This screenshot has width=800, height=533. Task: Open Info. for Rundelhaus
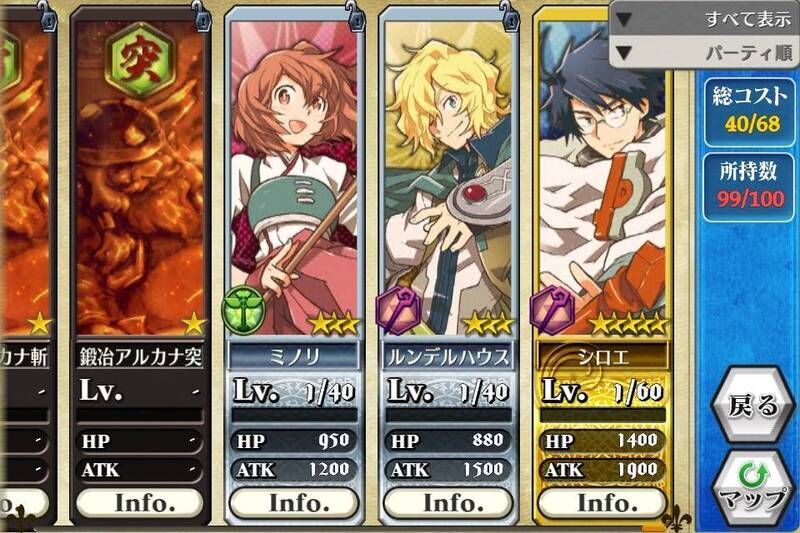coord(449,503)
